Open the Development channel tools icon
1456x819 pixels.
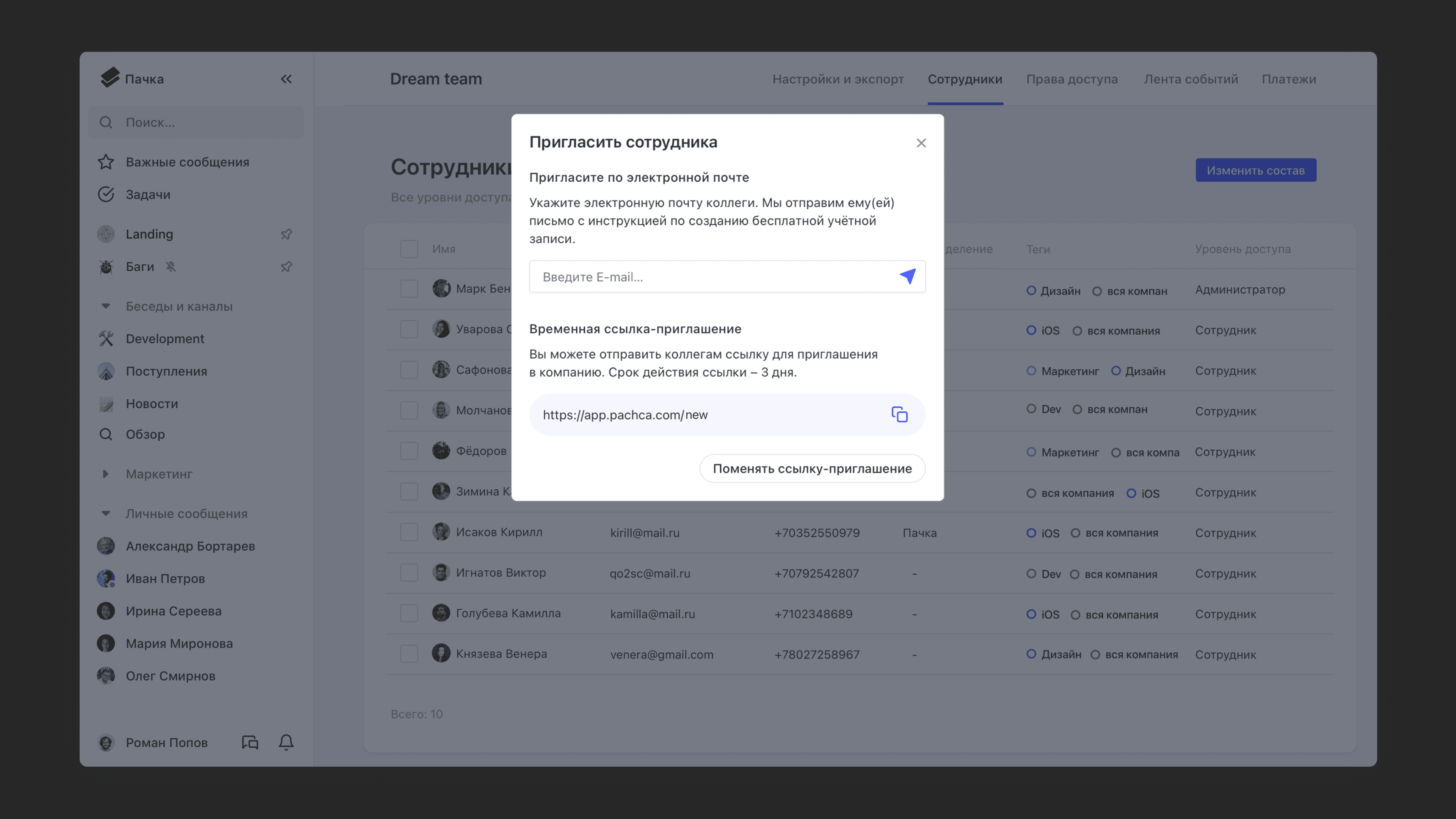pos(106,339)
